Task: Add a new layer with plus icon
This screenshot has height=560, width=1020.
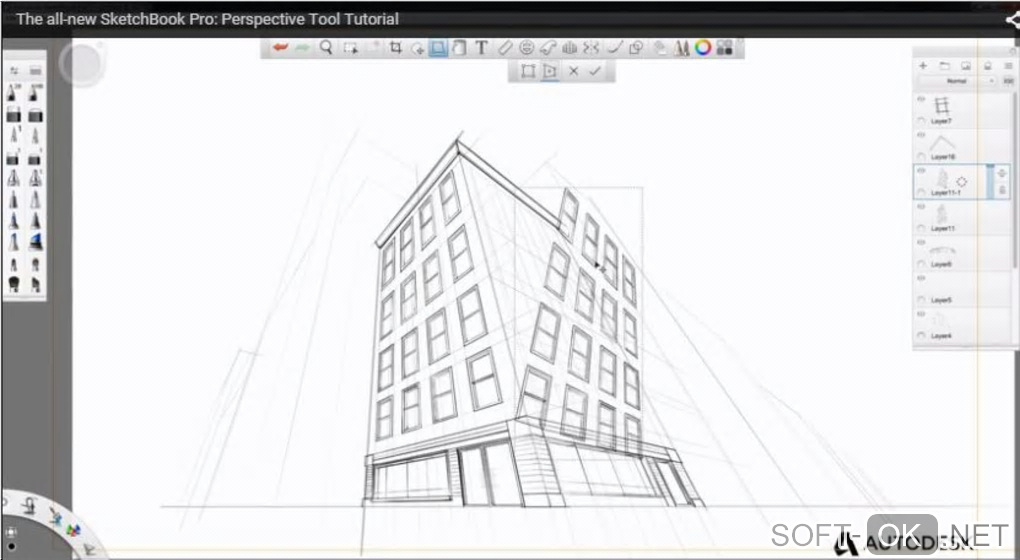Action: [x=922, y=66]
